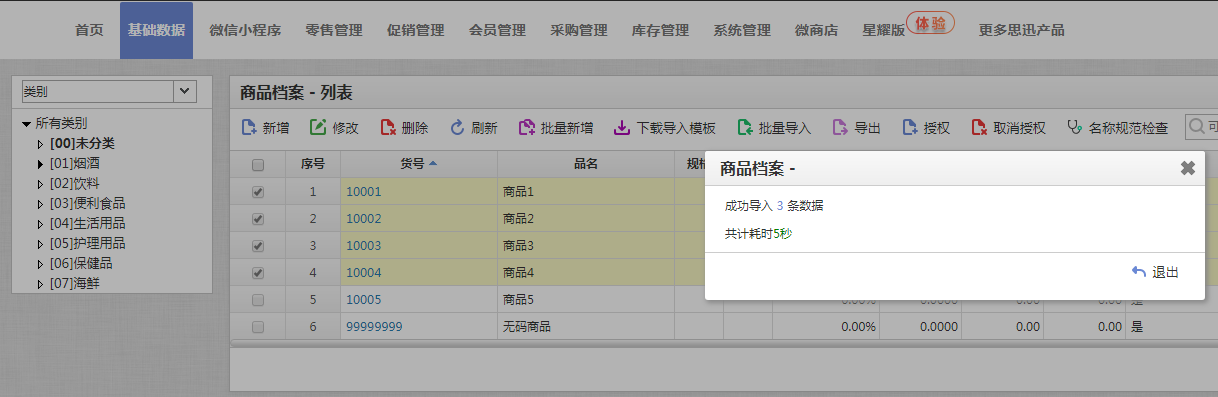Open product link 10003

[x=364, y=246]
